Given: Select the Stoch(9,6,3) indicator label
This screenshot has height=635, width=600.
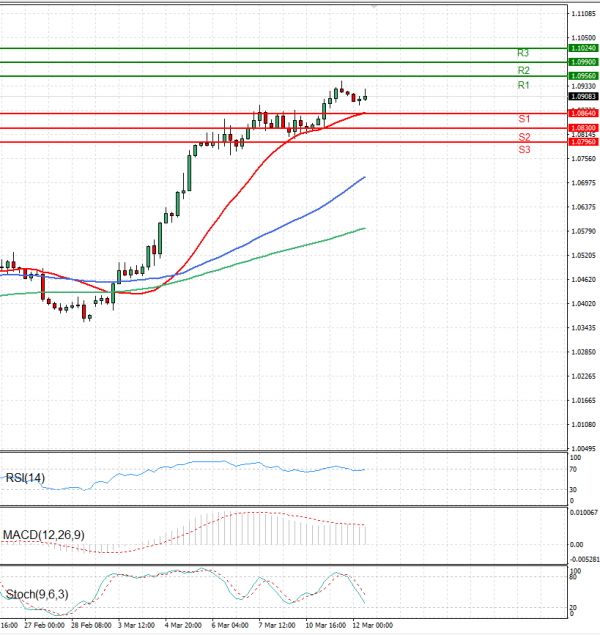Looking at the screenshot, I should click(37, 594).
